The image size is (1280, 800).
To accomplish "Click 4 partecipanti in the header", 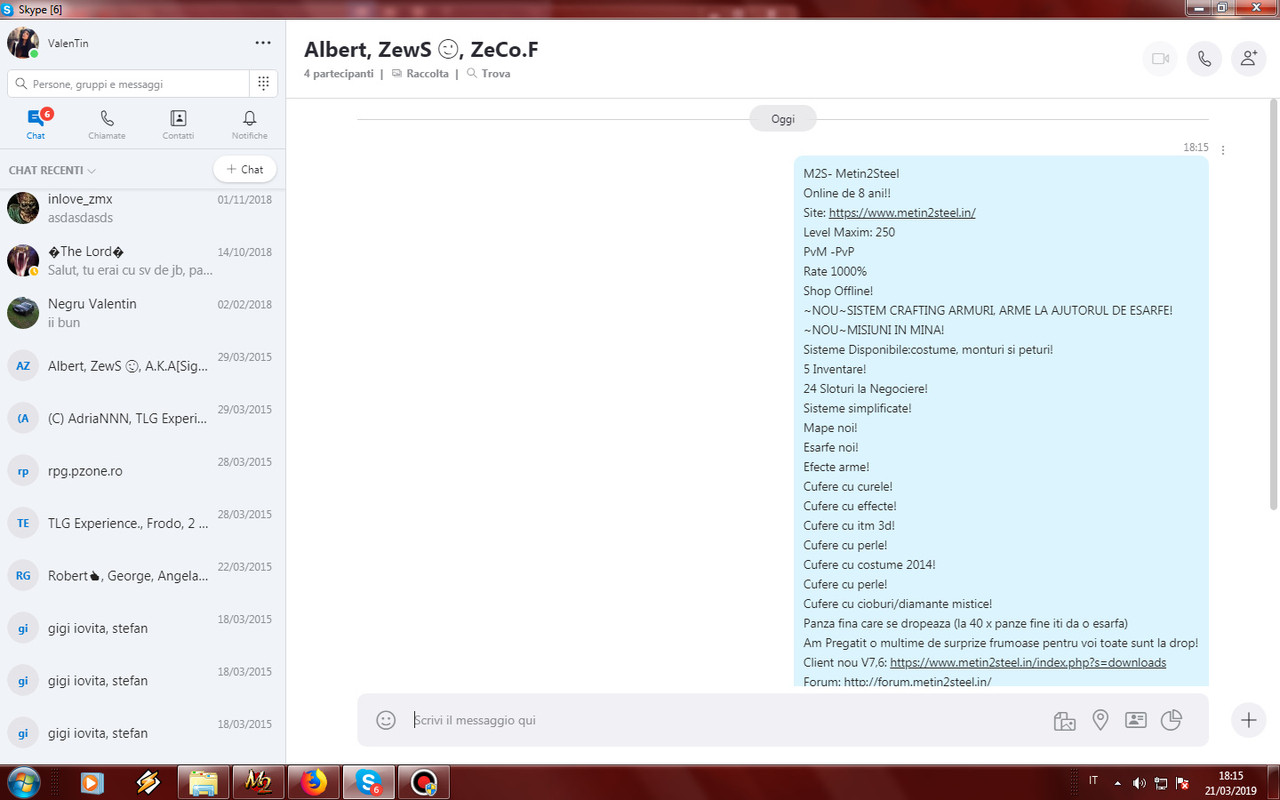I will 339,74.
